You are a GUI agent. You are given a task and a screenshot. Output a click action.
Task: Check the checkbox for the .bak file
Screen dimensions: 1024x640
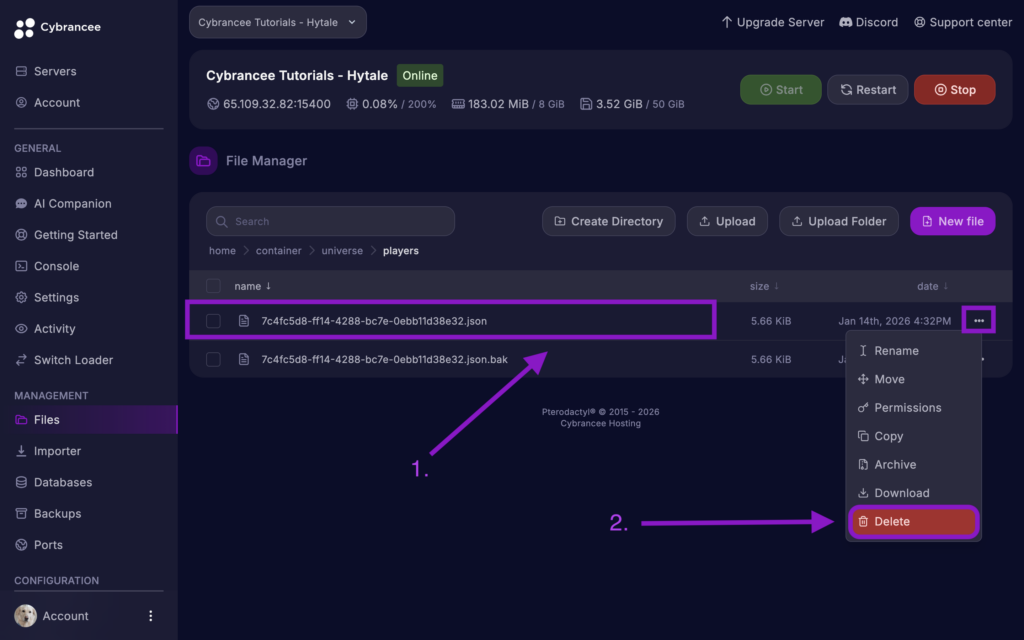[x=213, y=358]
